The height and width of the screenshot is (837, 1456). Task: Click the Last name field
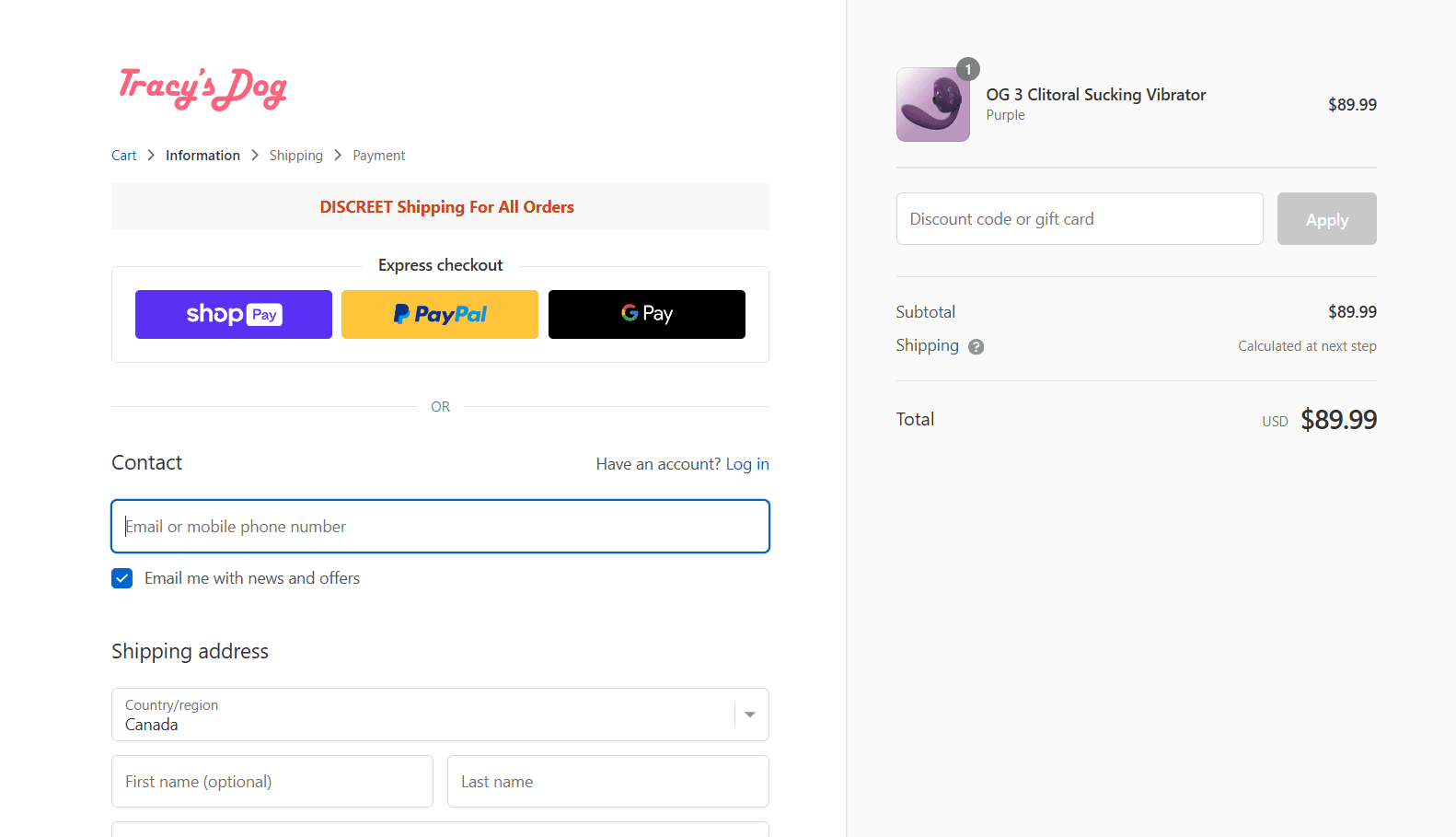(608, 782)
